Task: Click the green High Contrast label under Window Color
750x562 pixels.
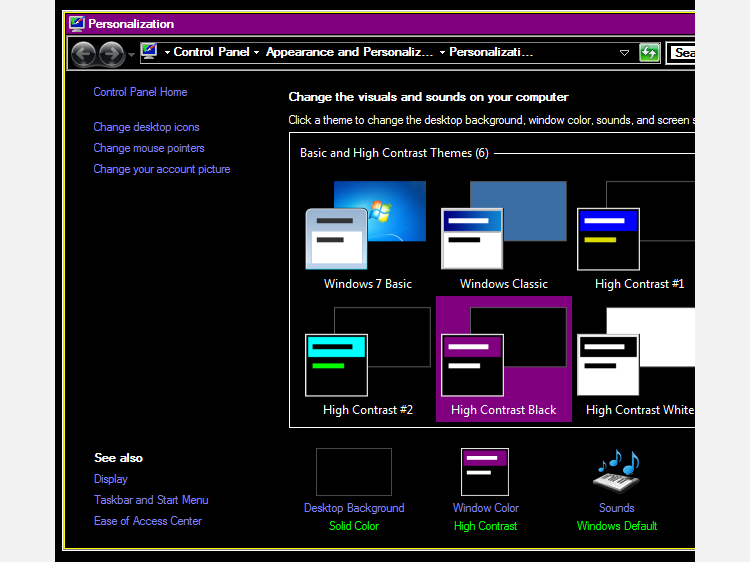Action: click(485, 526)
